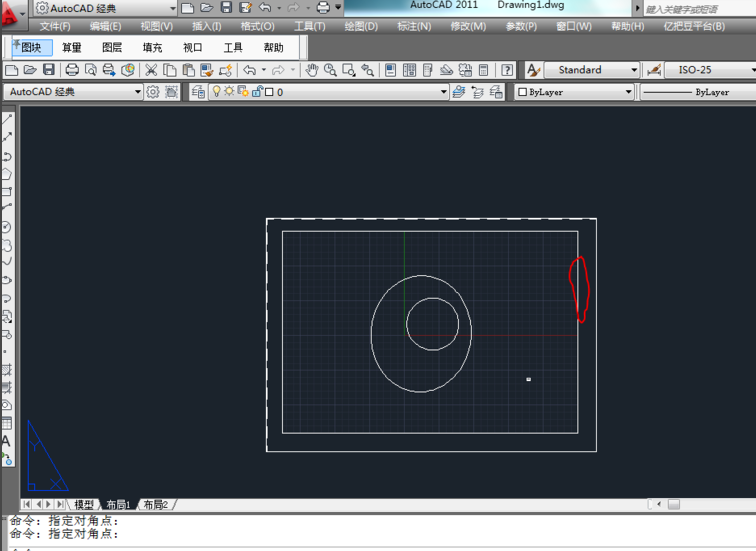Image resolution: width=756 pixels, height=551 pixels.
Task: Save drawing using the floppy disk icon
Action: [49, 70]
